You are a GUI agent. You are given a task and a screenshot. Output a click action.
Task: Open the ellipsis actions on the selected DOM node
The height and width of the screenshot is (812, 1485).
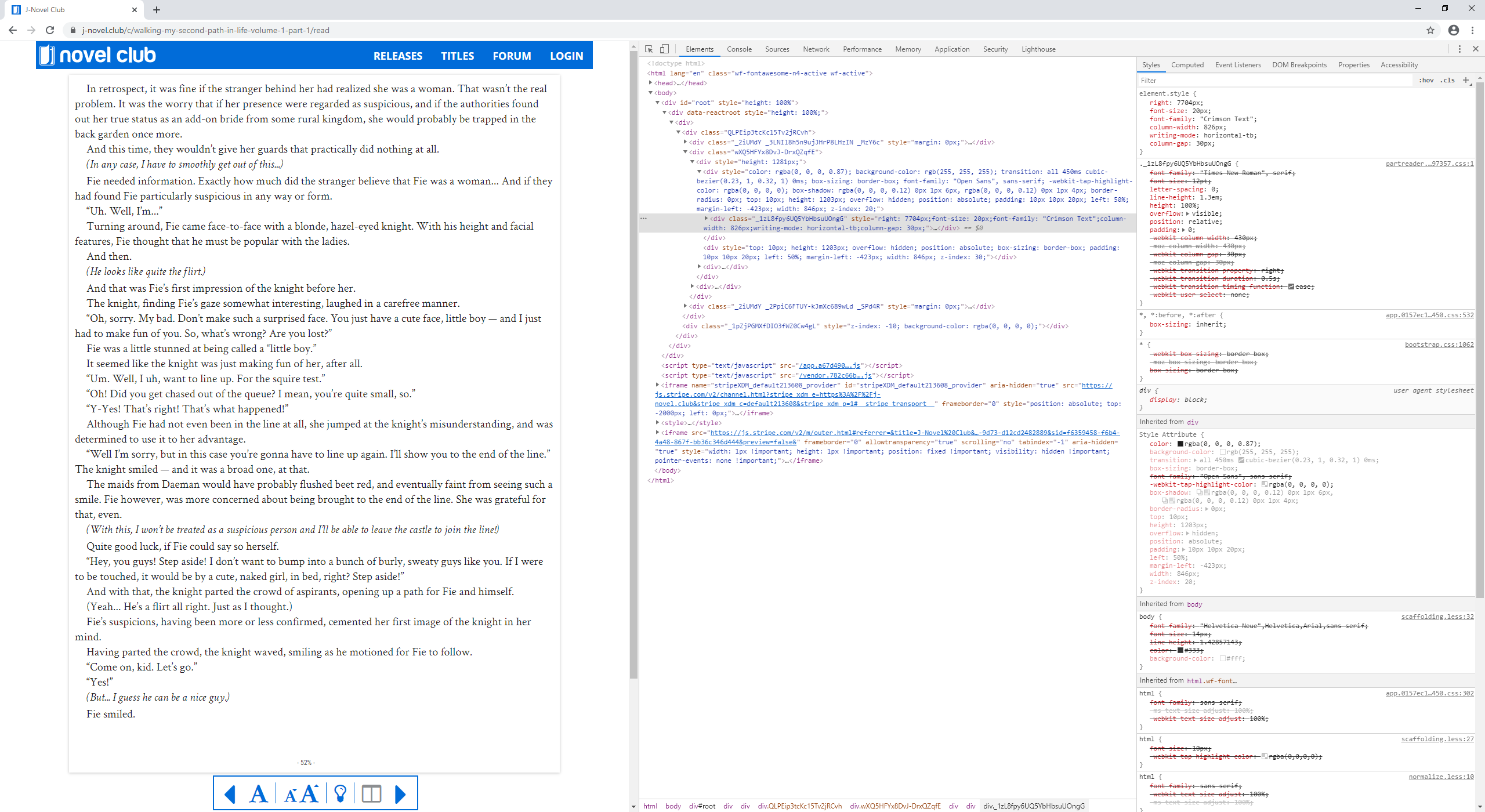click(x=643, y=219)
